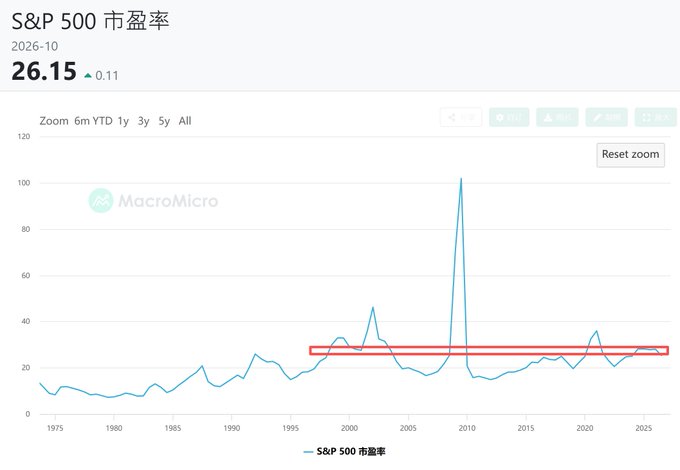680x470 pixels.
Task: Set chart zoom range to 5y
Action: (x=164, y=121)
